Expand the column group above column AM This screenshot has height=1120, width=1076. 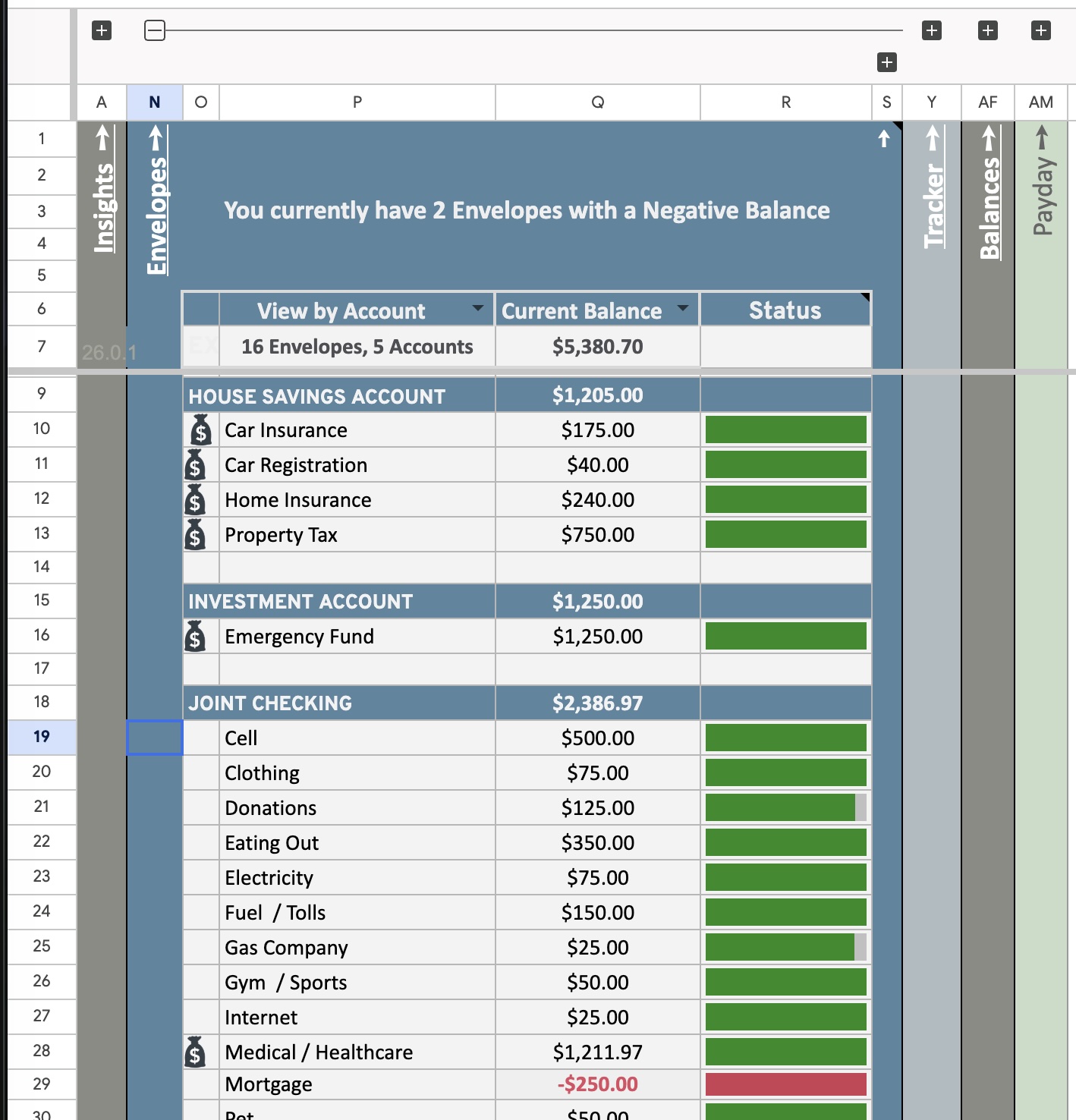1041,30
